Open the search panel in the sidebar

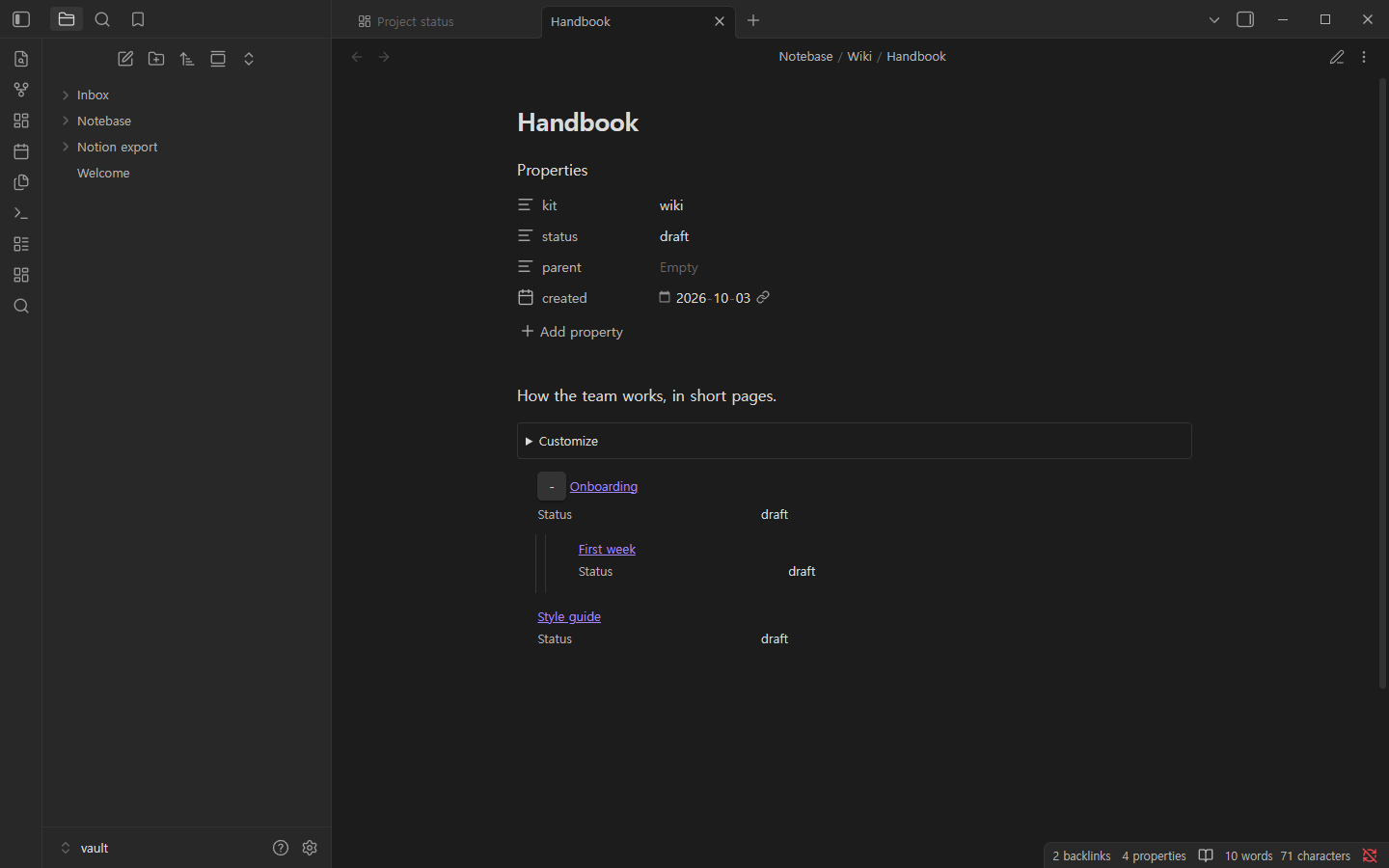point(102,19)
